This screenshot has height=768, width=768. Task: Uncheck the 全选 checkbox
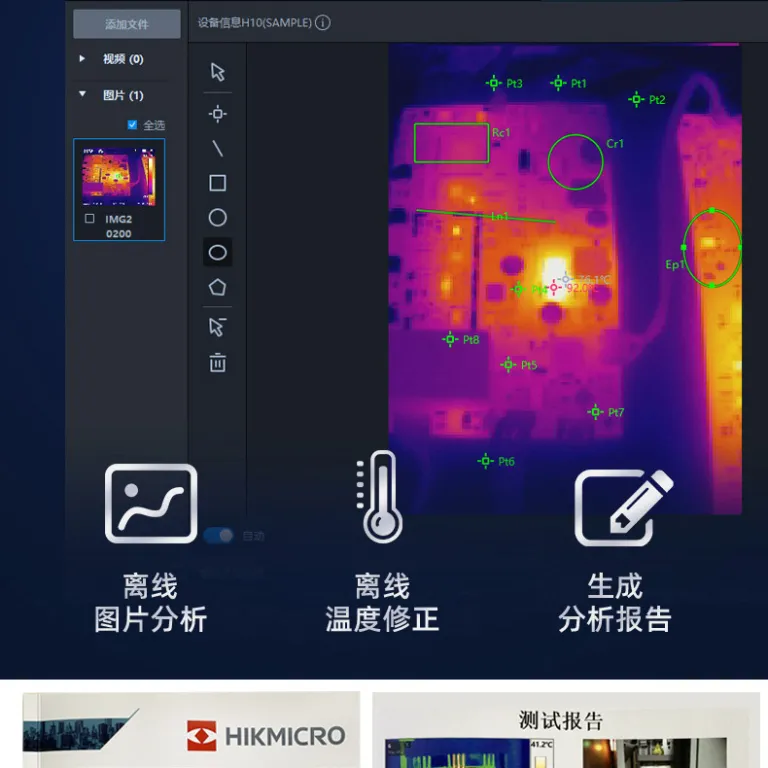(x=132, y=125)
